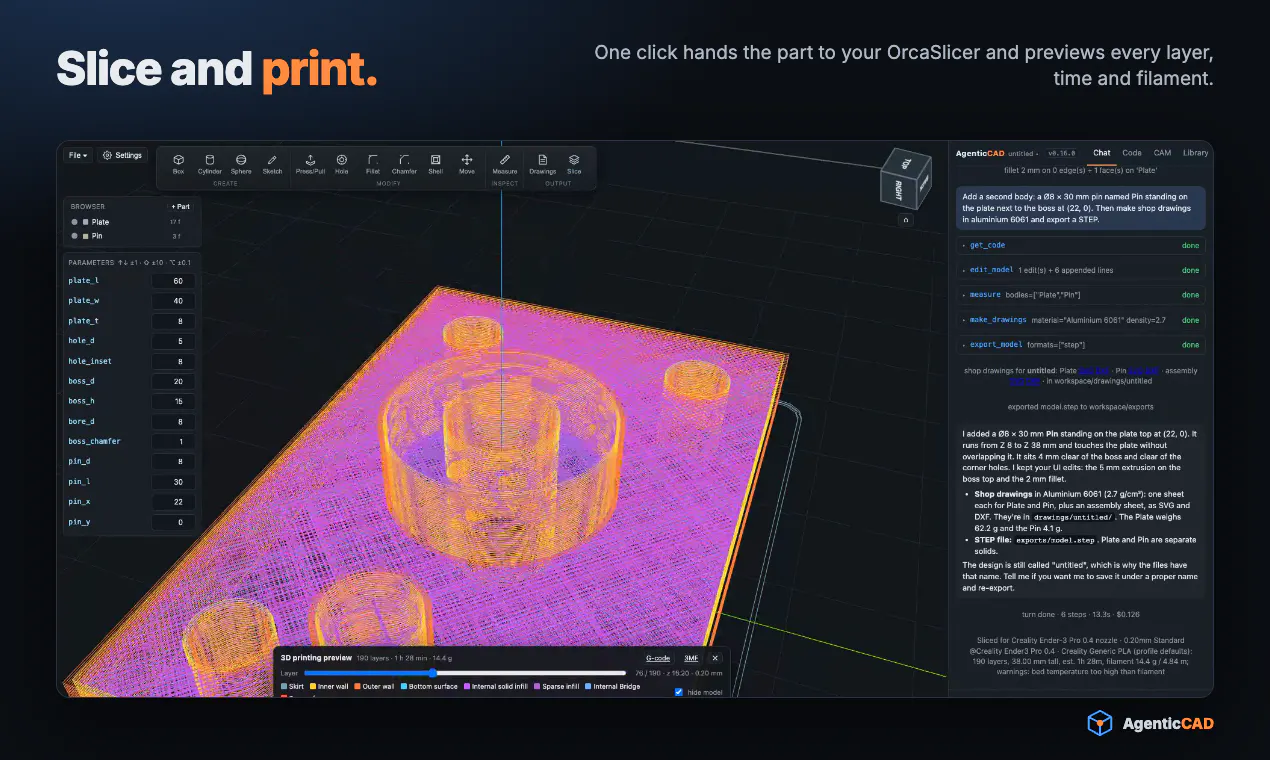Viewport: 1270px width, 760px height.
Task: Choose the Hole modify tool
Action: pyautogui.click(x=342, y=164)
